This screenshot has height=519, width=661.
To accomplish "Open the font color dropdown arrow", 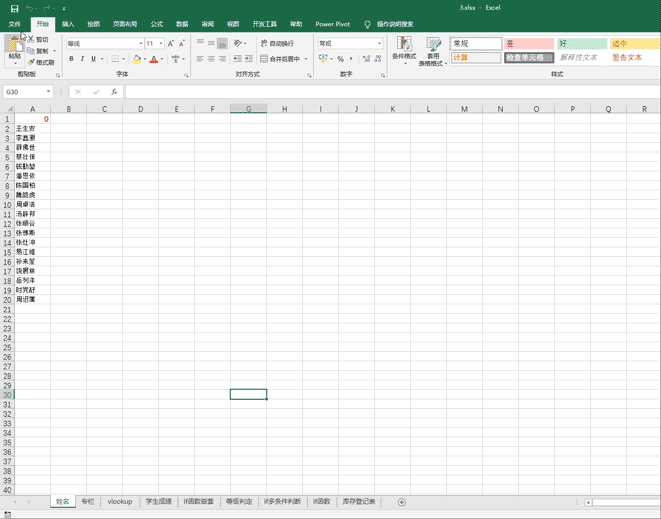I will 162,59.
